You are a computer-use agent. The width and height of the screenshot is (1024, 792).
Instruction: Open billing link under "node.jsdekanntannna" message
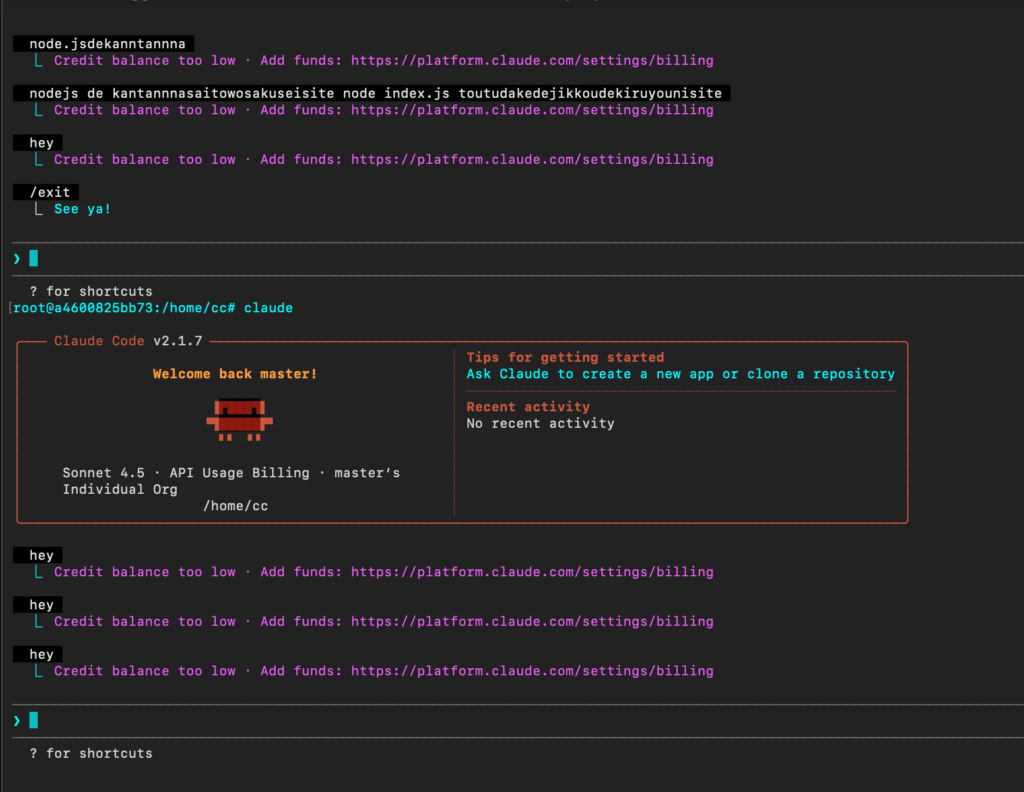532,61
